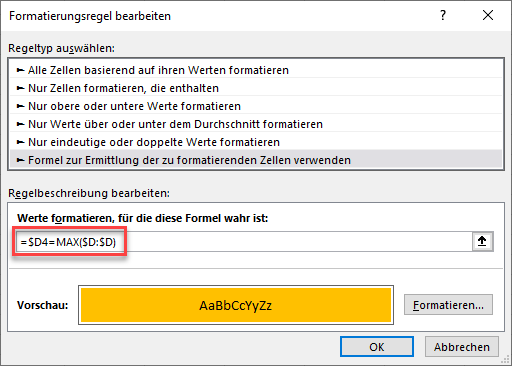
Task: Click the dialog resize grip corner
Action: (505, 359)
